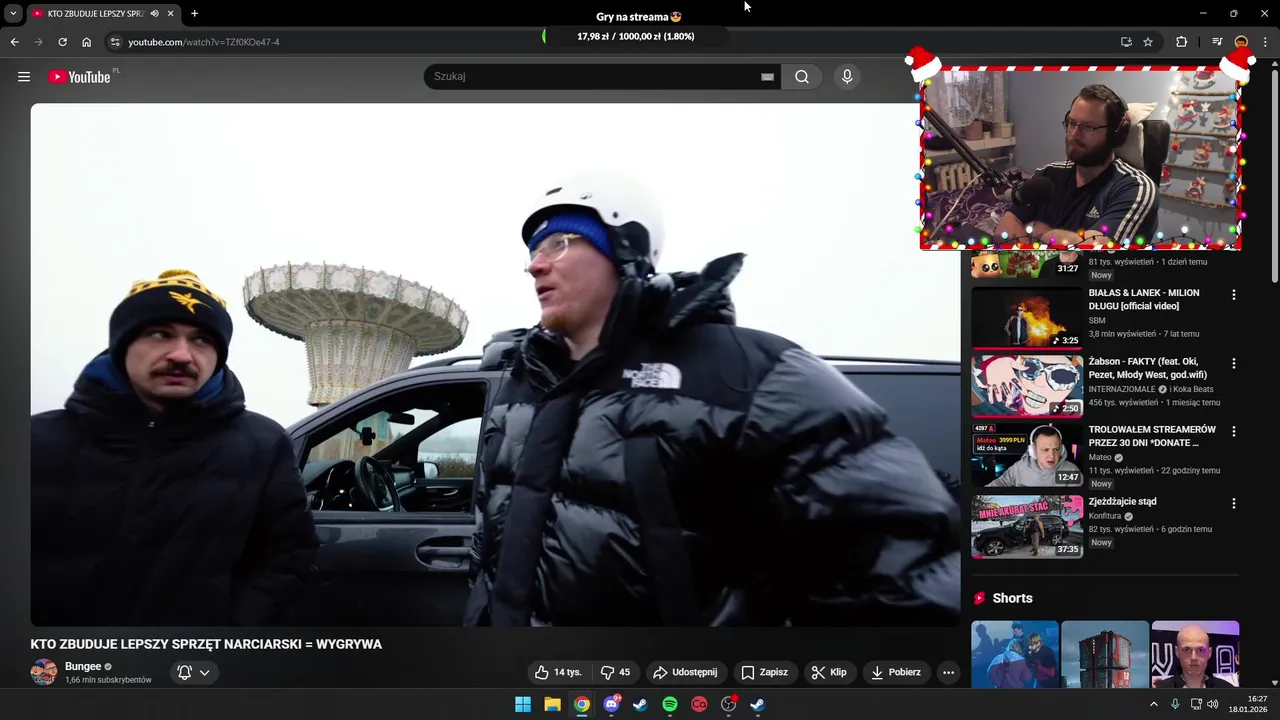The height and width of the screenshot is (720, 1280).
Task: Open the Chrome extensions menu
Action: 1182,42
